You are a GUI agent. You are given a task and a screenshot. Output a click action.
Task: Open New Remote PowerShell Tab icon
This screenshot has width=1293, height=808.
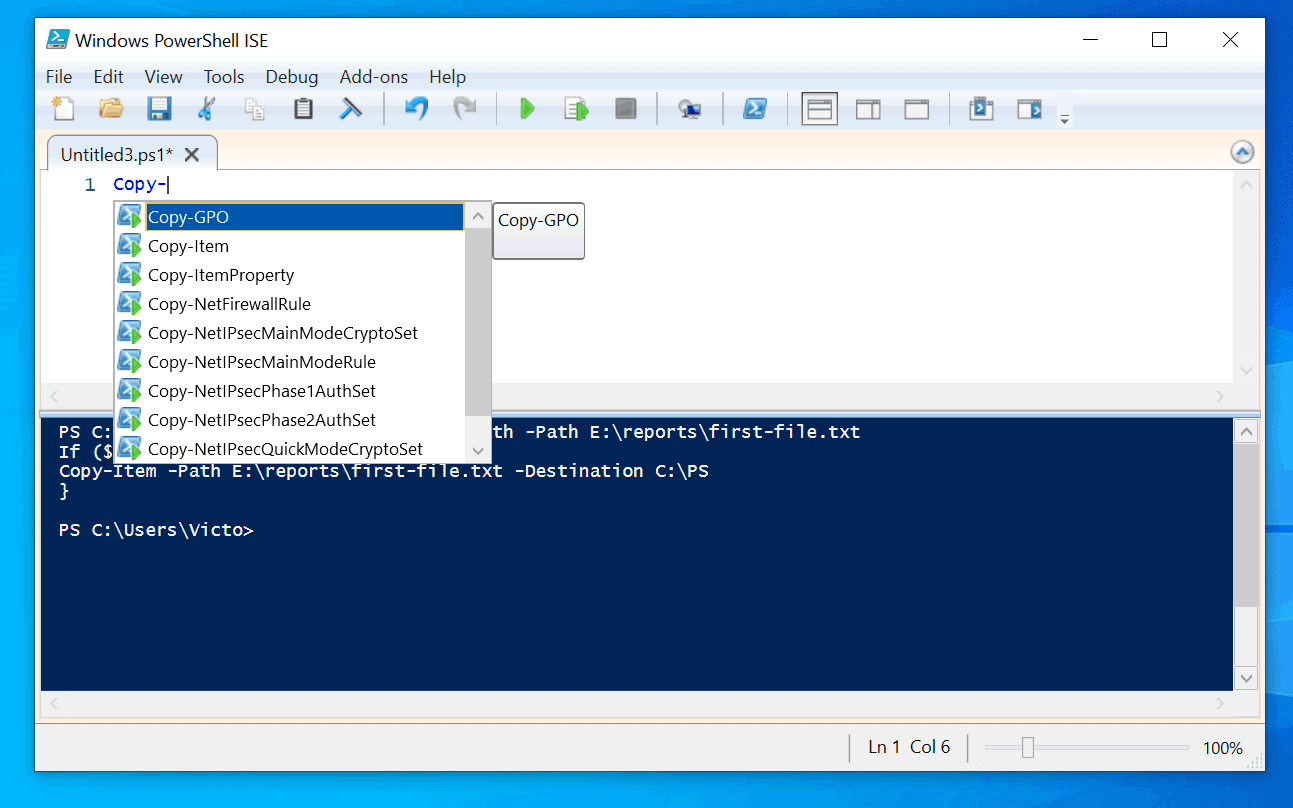[689, 108]
